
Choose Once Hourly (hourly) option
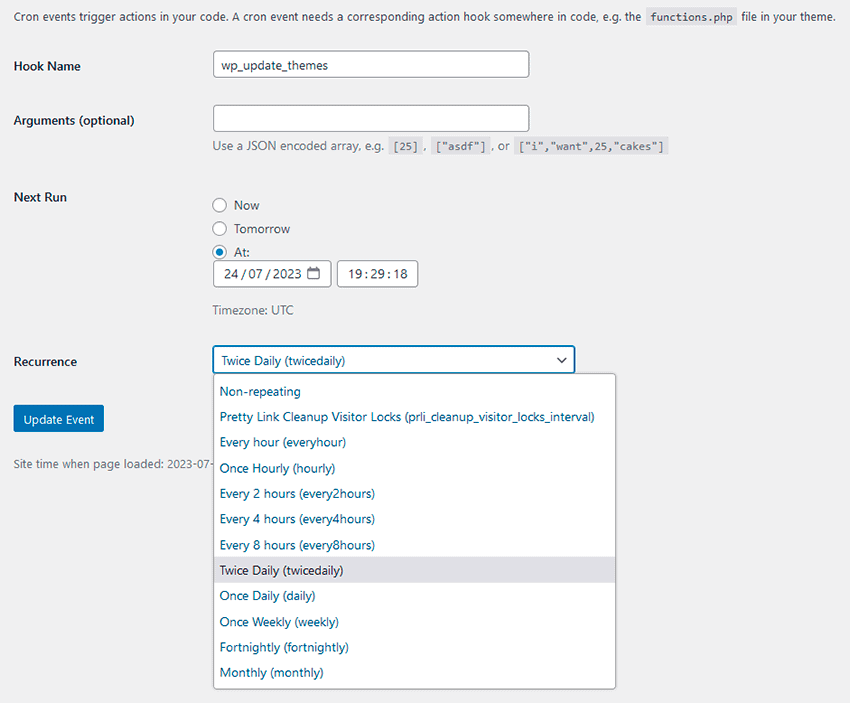(414, 468)
